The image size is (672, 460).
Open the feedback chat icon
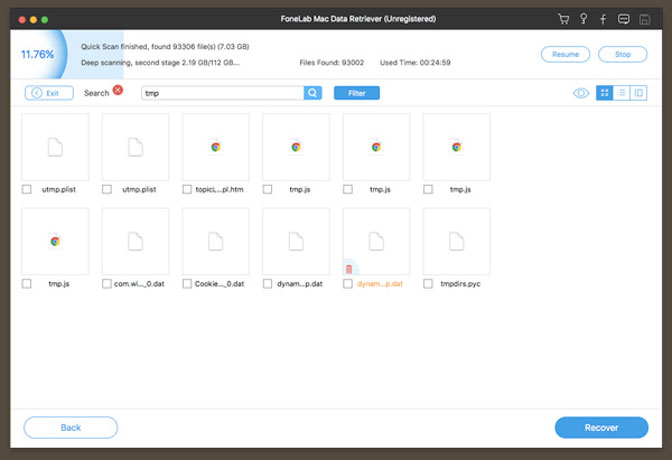click(624, 19)
